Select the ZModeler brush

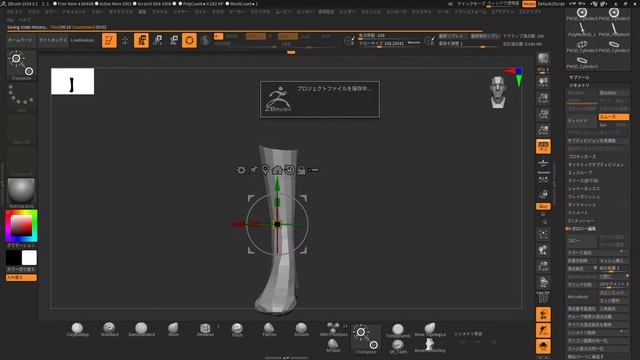[x=205, y=329]
